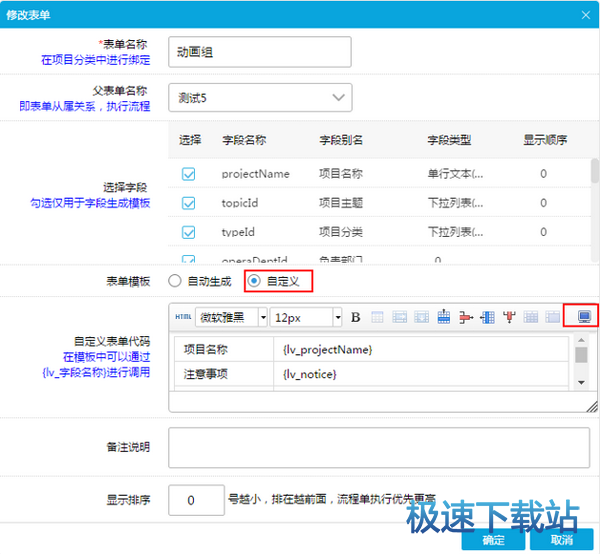Toggle HTML source code view
600x554 pixels.
point(183,317)
